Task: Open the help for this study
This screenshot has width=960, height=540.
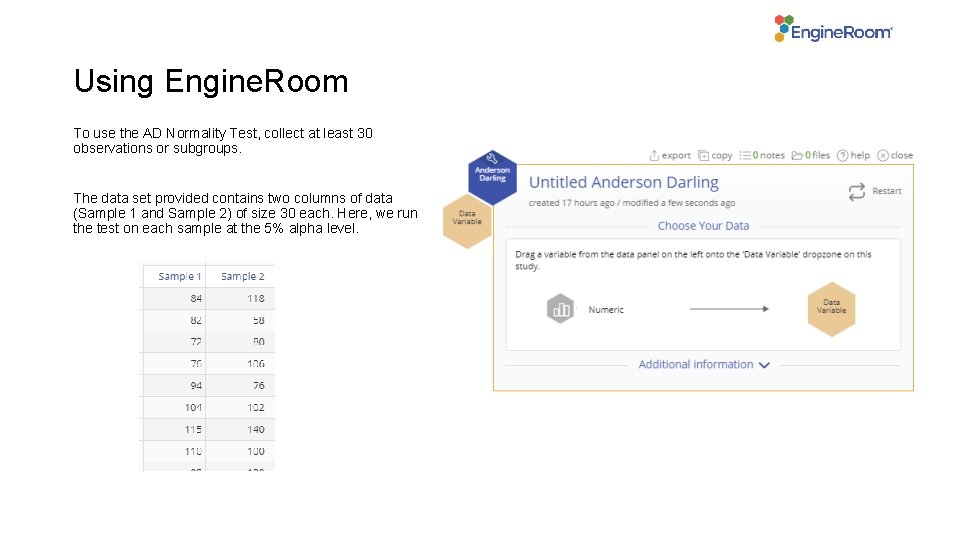Action: [x=853, y=156]
